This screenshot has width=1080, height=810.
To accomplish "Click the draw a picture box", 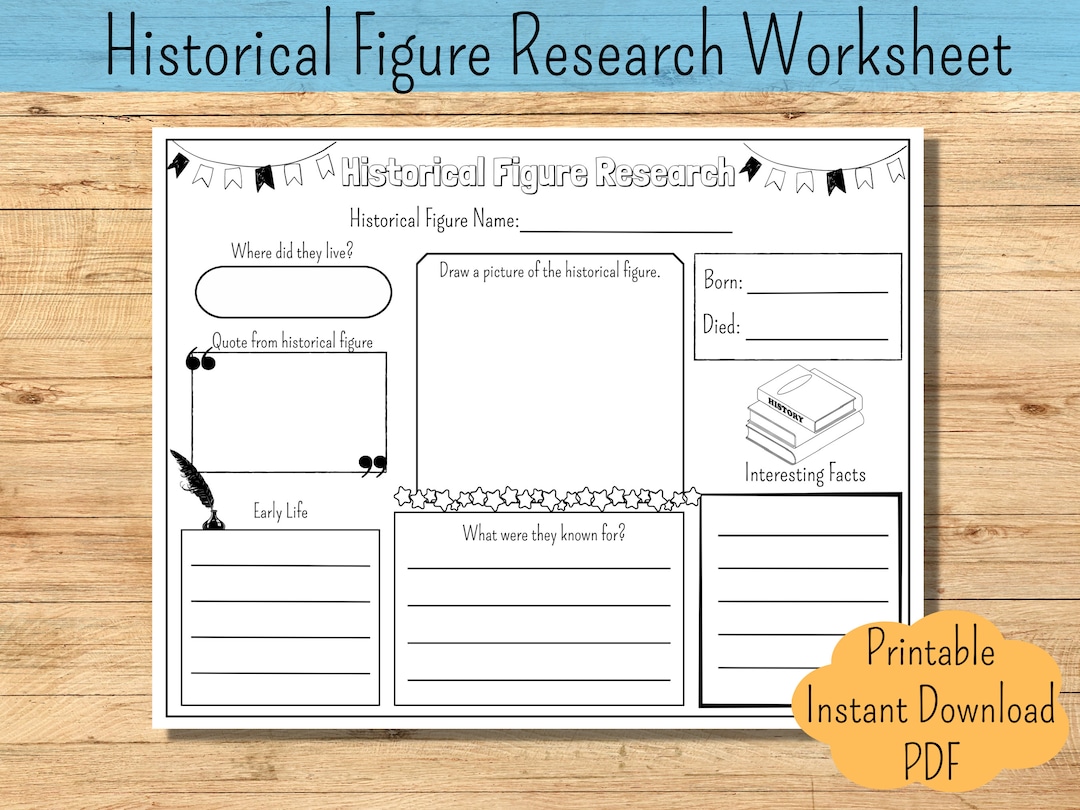I will (548, 370).
